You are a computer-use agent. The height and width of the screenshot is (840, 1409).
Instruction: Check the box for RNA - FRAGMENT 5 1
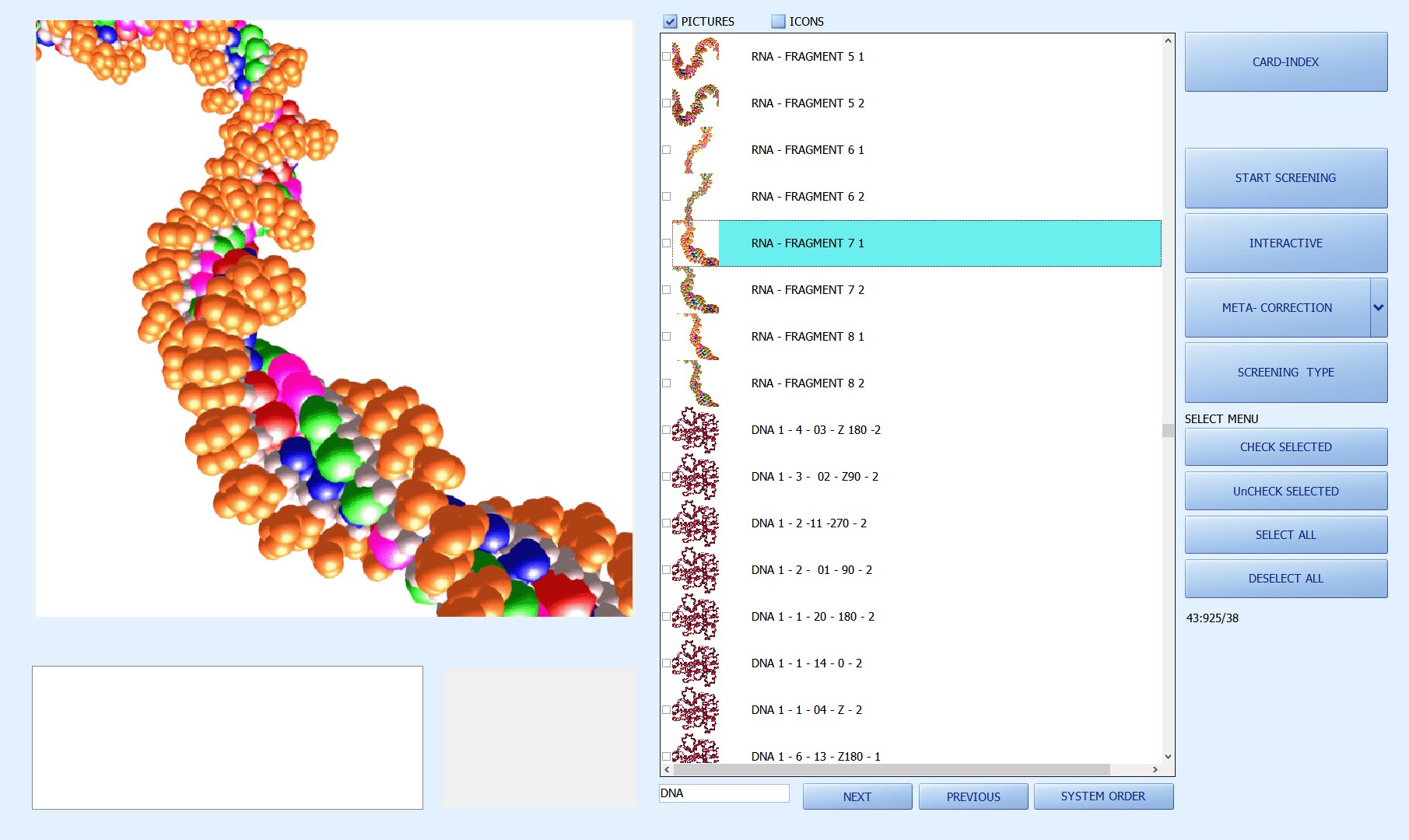[x=666, y=57]
